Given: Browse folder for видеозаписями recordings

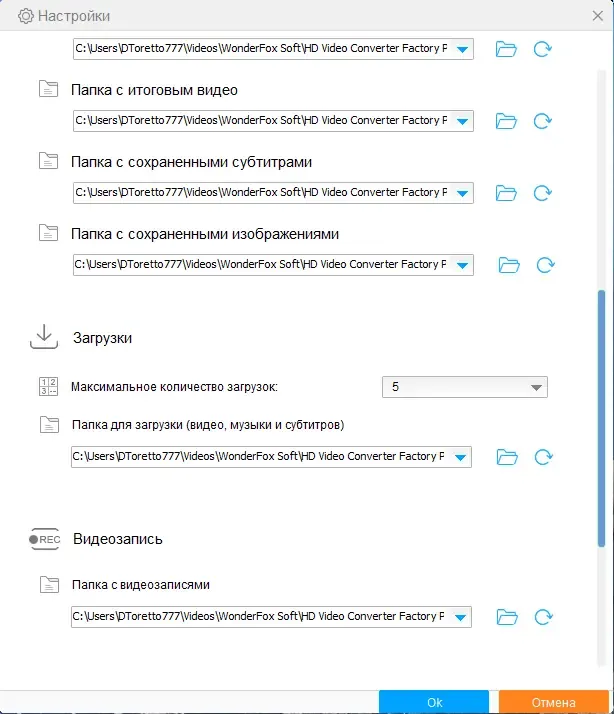Looking at the screenshot, I should (x=507, y=617).
